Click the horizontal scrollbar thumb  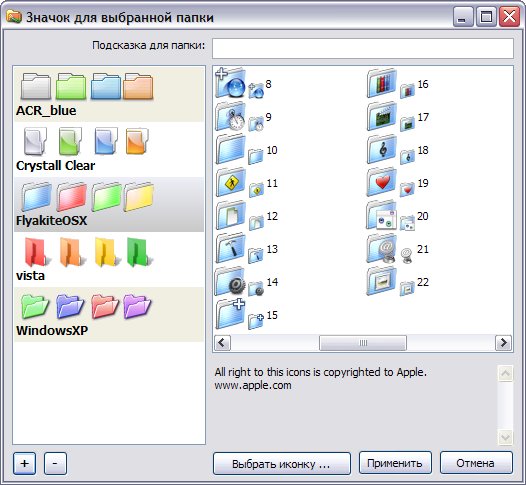(363, 343)
